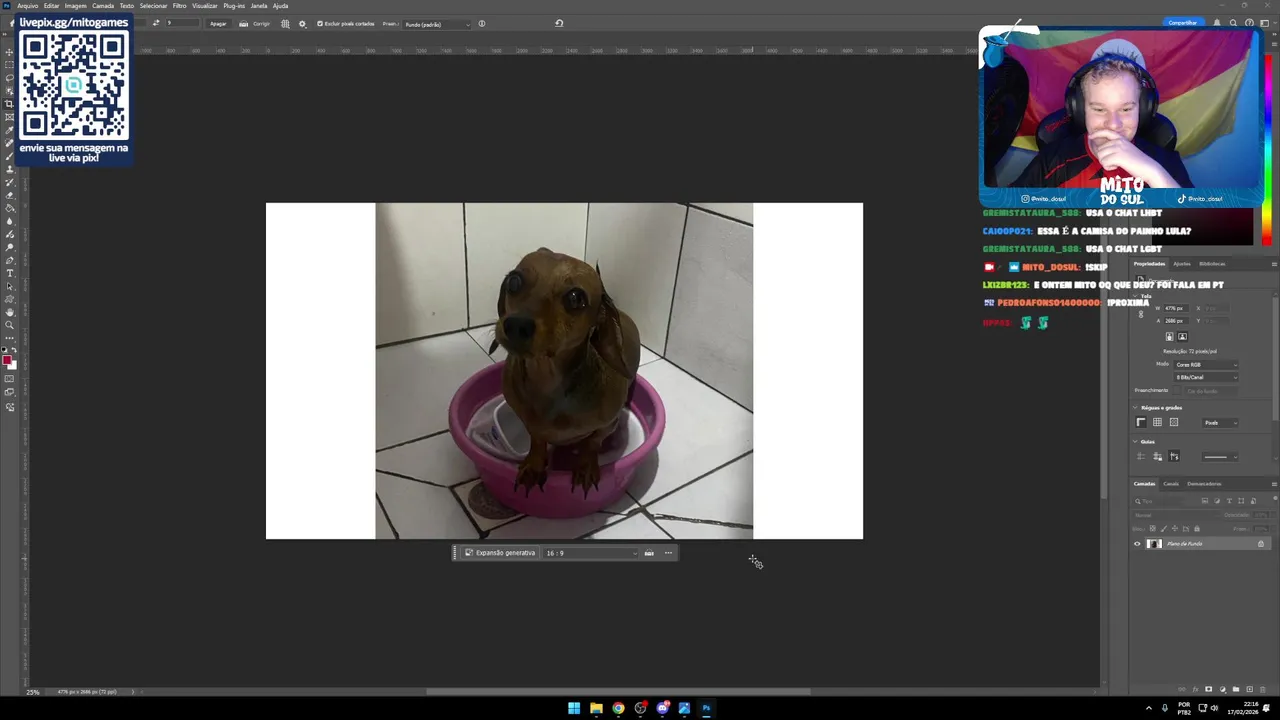Open the Filtro menu
Viewport: 1280px width, 720px height.
coord(180,6)
